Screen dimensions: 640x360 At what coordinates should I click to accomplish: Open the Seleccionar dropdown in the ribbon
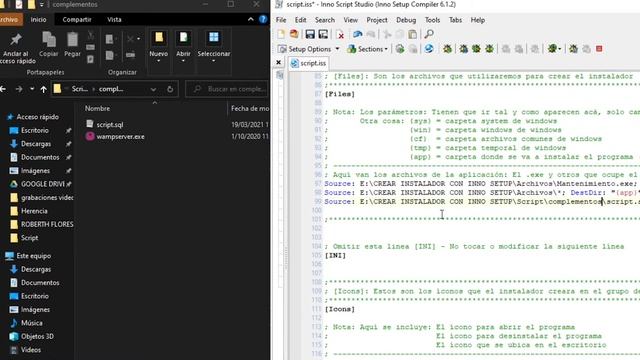pyautogui.click(x=213, y=47)
